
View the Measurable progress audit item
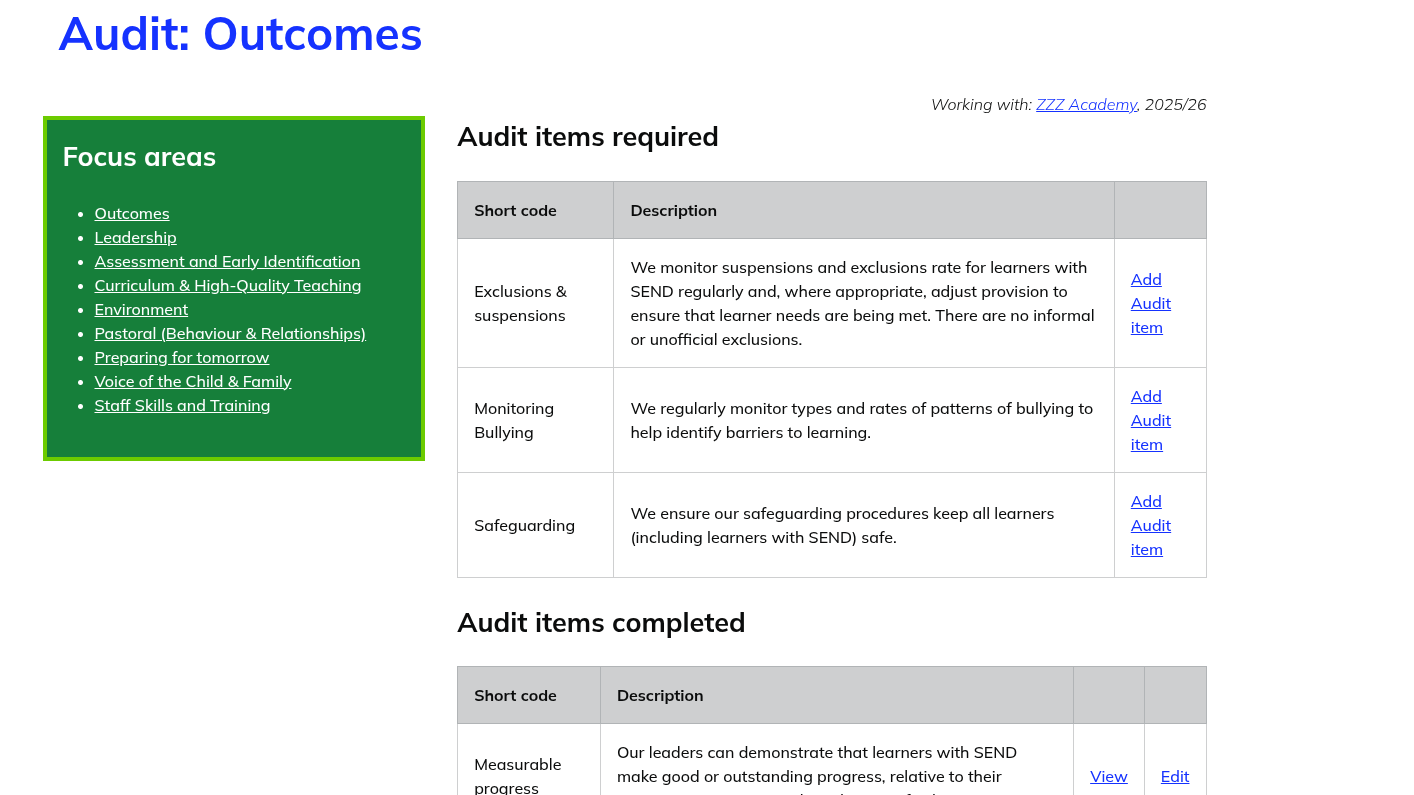[x=1108, y=776]
